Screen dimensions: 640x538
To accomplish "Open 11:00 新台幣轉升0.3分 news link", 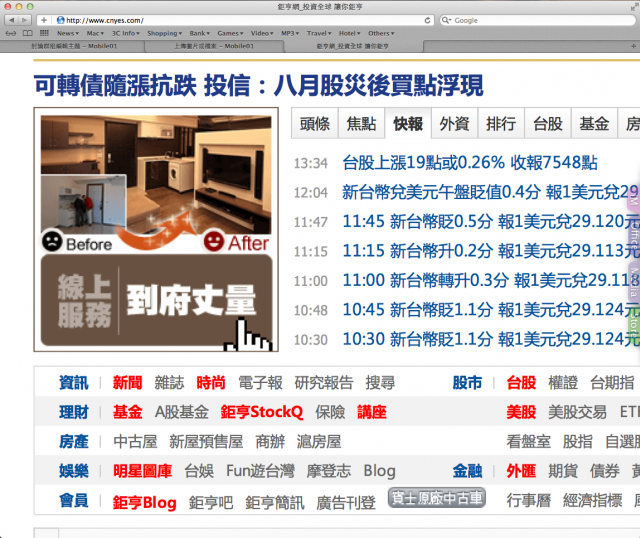I will click(x=491, y=280).
